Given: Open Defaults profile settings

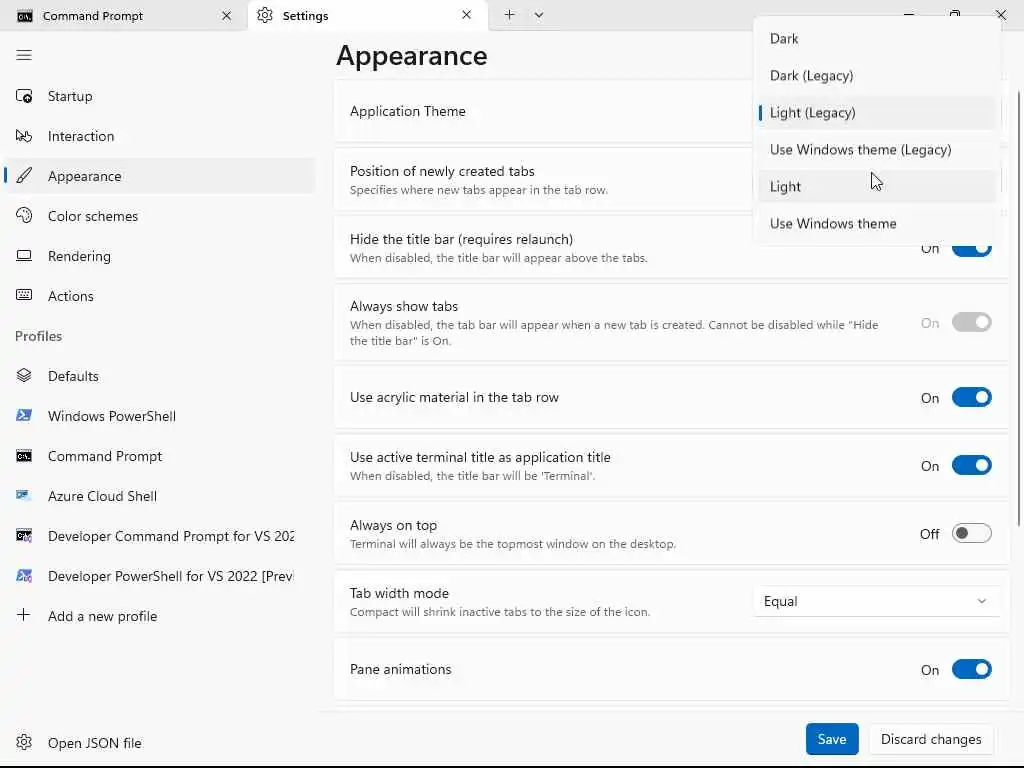Looking at the screenshot, I should (159, 376).
